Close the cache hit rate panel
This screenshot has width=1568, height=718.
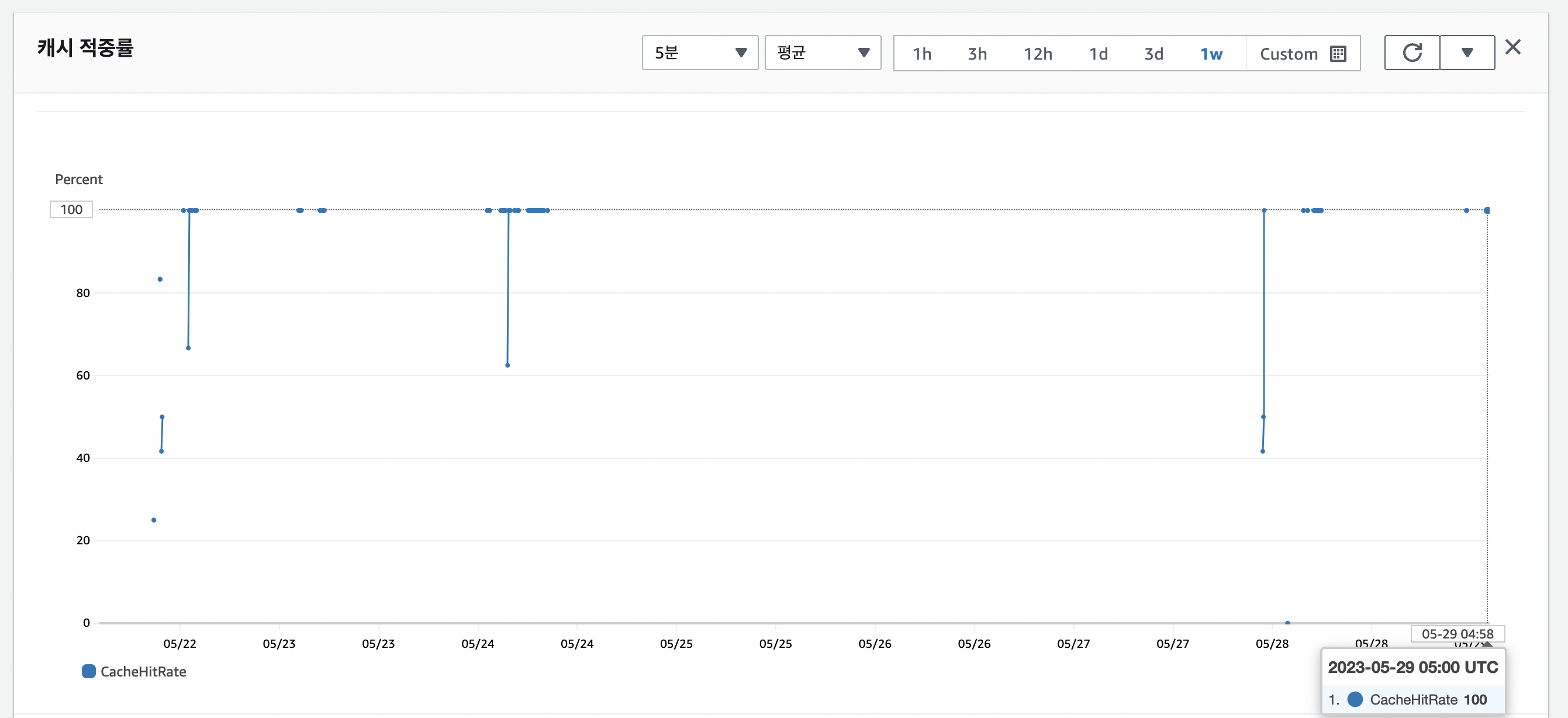pyautogui.click(x=1512, y=47)
